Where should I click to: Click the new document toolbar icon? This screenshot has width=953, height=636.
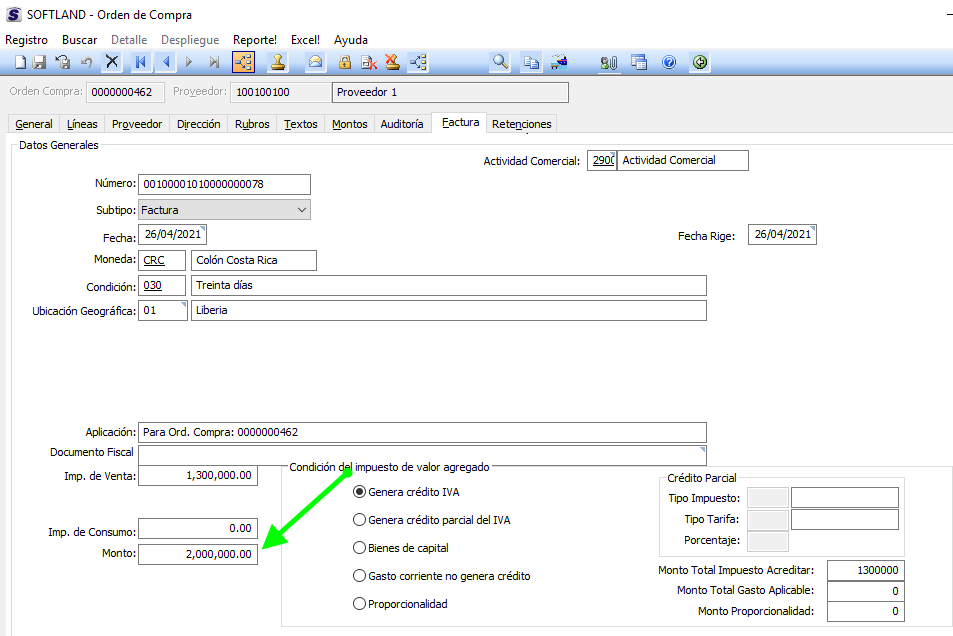coord(21,62)
